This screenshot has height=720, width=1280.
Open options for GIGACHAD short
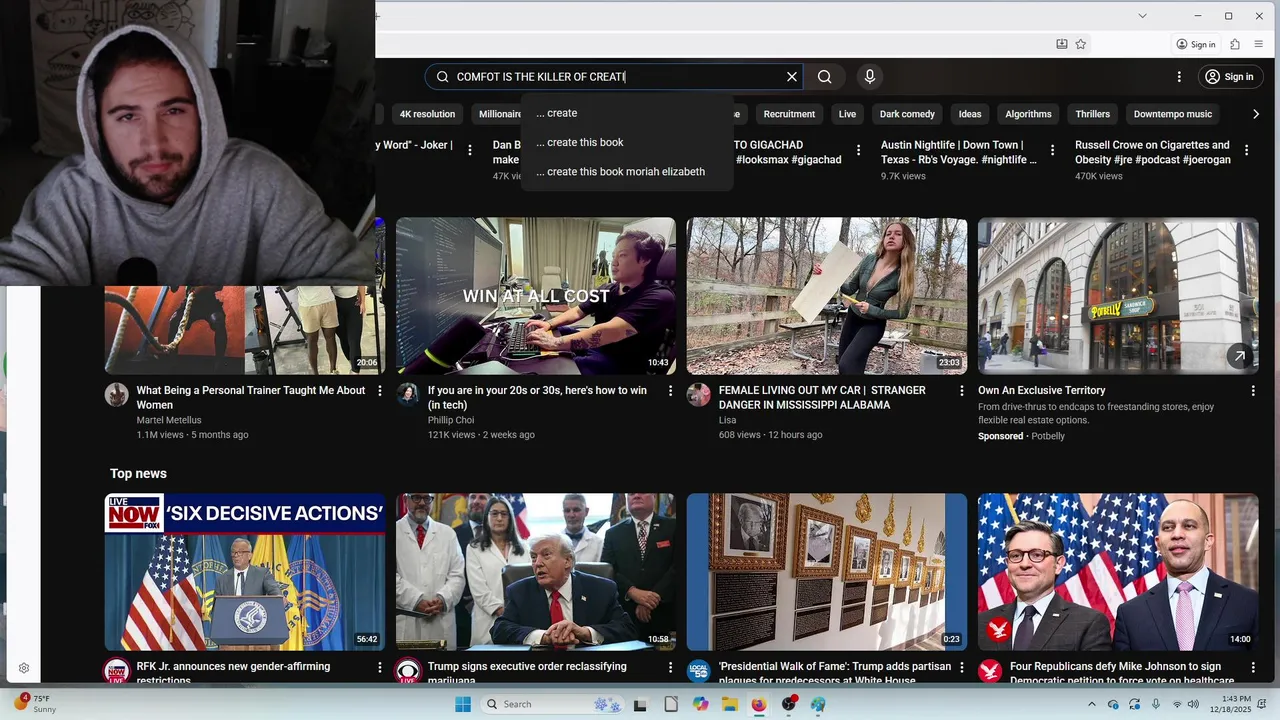[x=858, y=151]
